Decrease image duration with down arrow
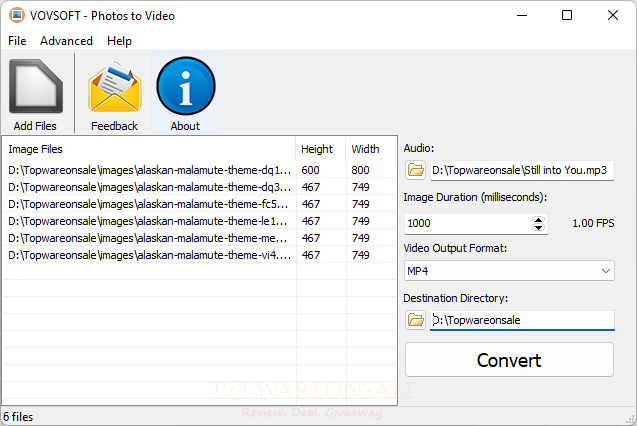 pyautogui.click(x=539, y=227)
